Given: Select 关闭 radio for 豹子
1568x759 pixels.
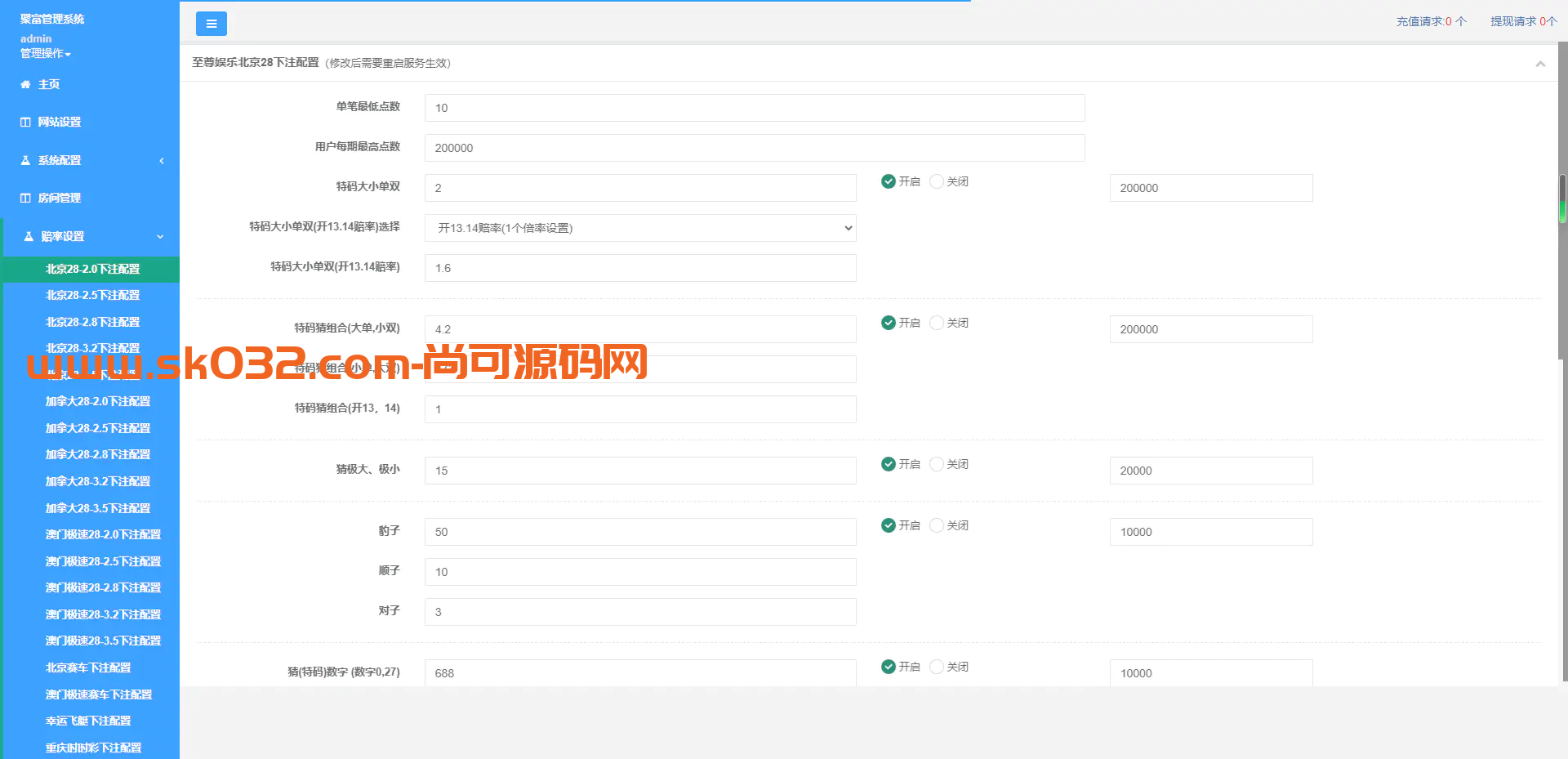Looking at the screenshot, I should tap(937, 525).
